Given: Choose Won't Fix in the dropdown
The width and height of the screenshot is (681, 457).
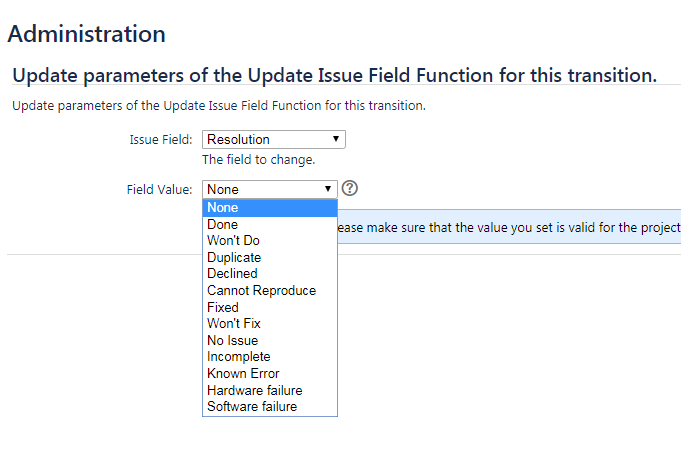Looking at the screenshot, I should coord(270,324).
